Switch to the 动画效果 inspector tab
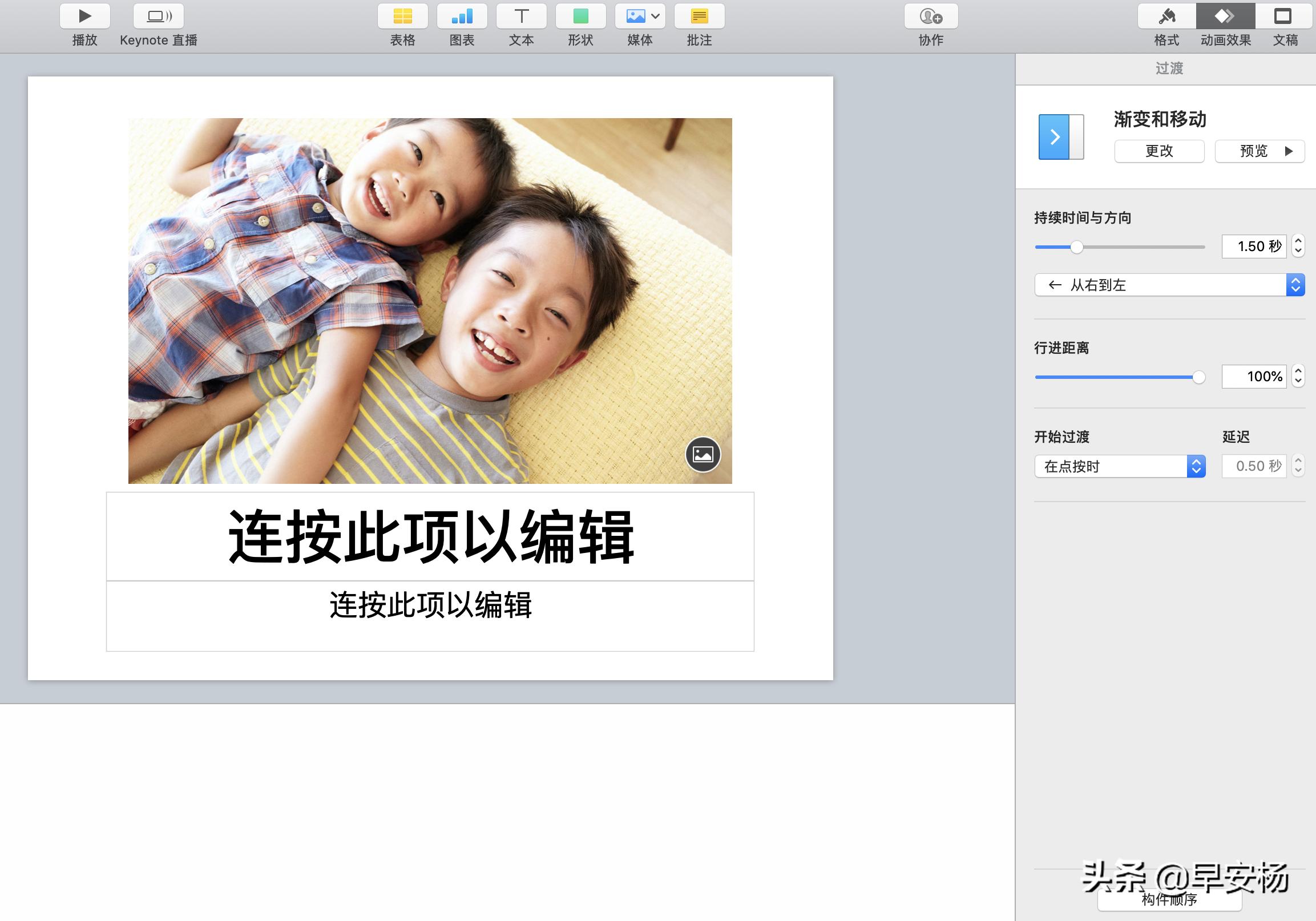Image resolution: width=1316 pixels, height=921 pixels. [1225, 15]
